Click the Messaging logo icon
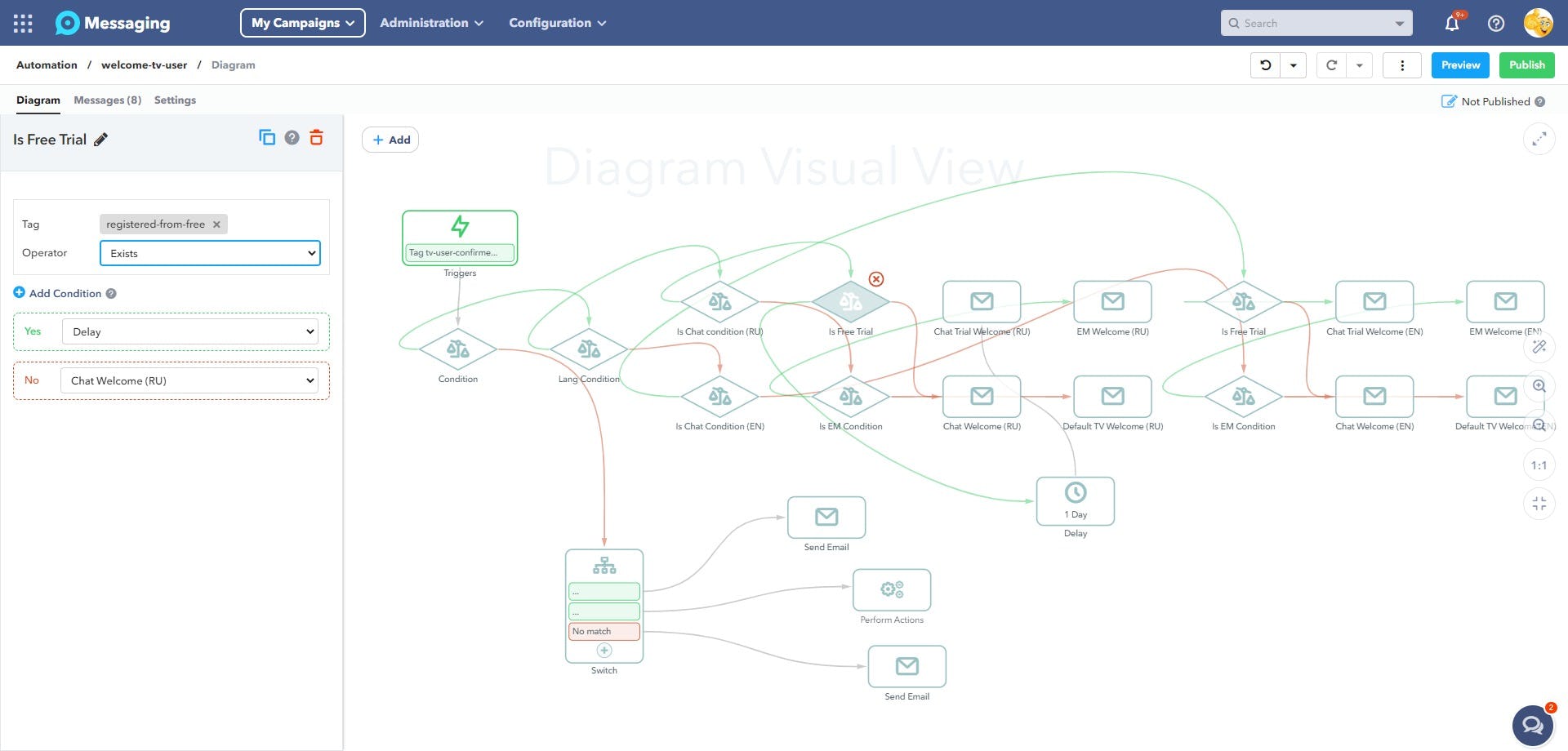Image resolution: width=1568 pixels, height=751 pixels. point(67,23)
